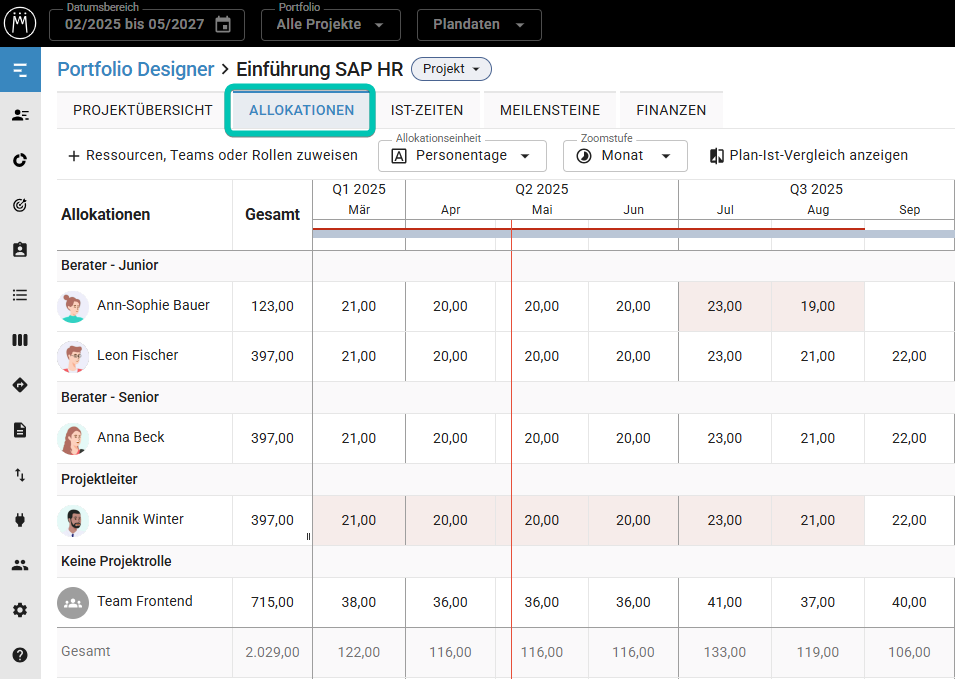Image resolution: width=955 pixels, height=679 pixels.
Task: Click Jannik Winter's avatar
Action: coord(72,521)
